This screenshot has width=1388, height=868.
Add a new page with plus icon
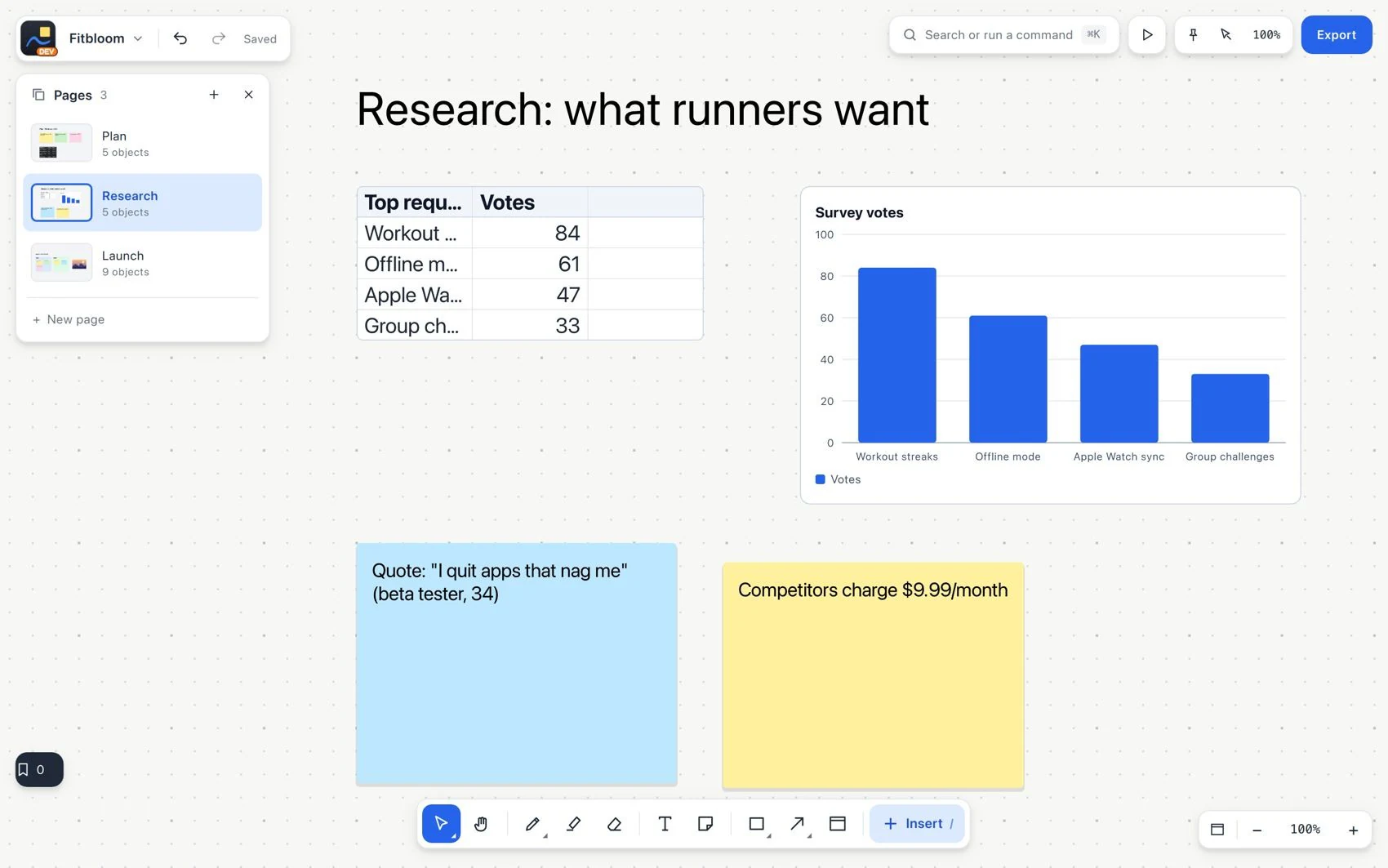214,95
